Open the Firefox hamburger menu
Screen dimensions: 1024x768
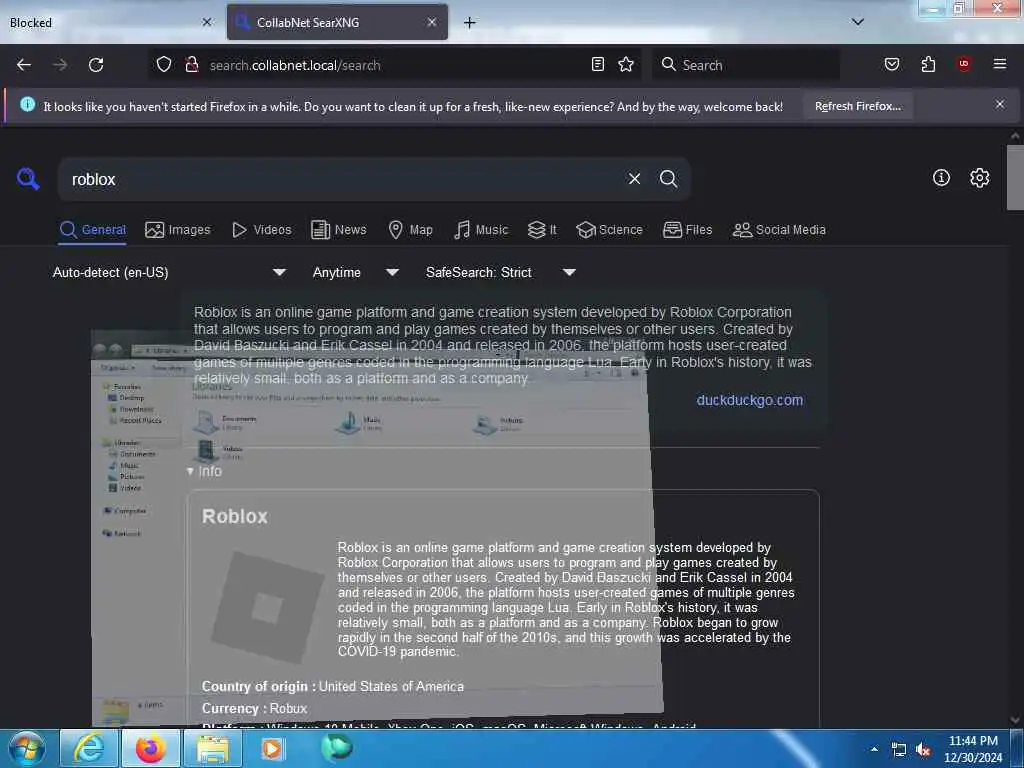coord(1000,64)
